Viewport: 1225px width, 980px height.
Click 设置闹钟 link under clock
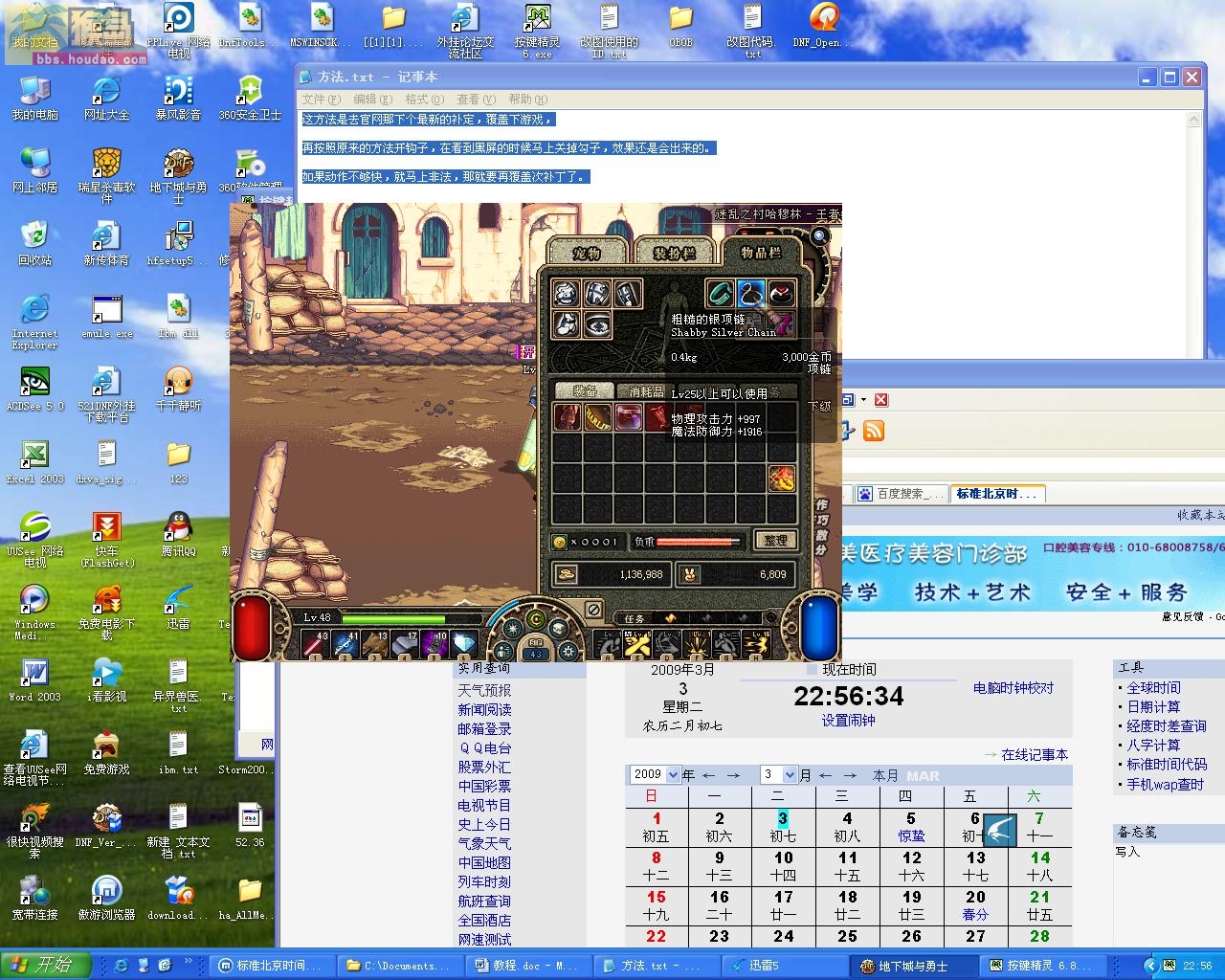848,721
